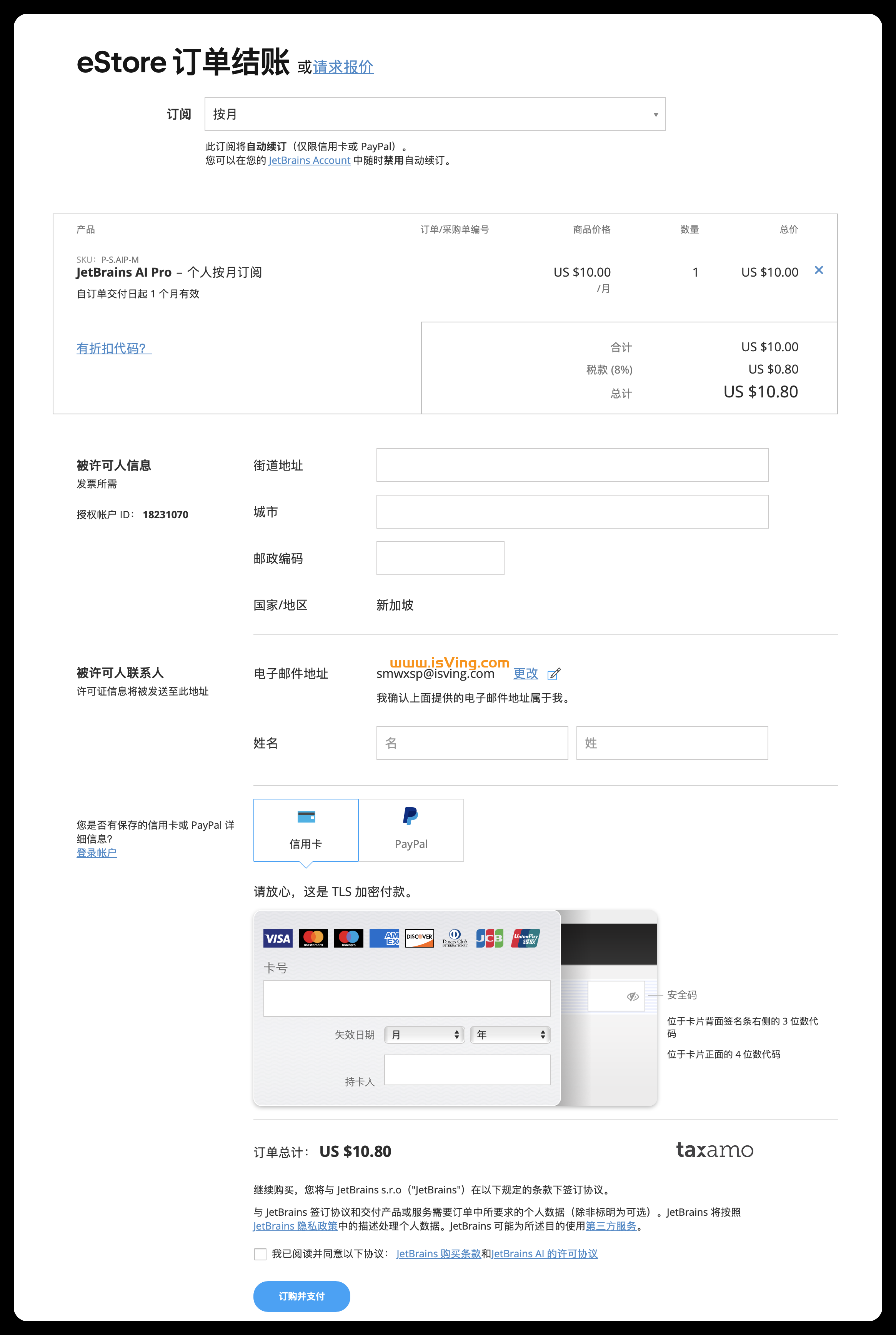The height and width of the screenshot is (1335, 896).
Task: Open the 订阅 按月 dropdown
Action: pos(435,114)
